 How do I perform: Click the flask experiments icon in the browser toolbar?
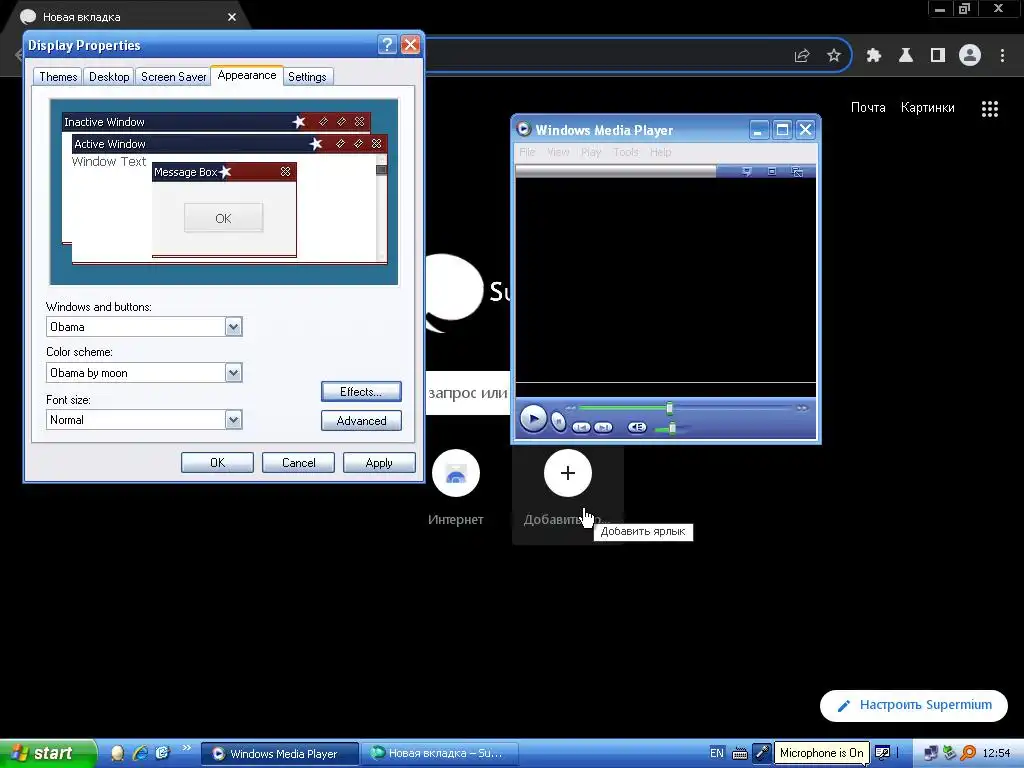pos(905,56)
